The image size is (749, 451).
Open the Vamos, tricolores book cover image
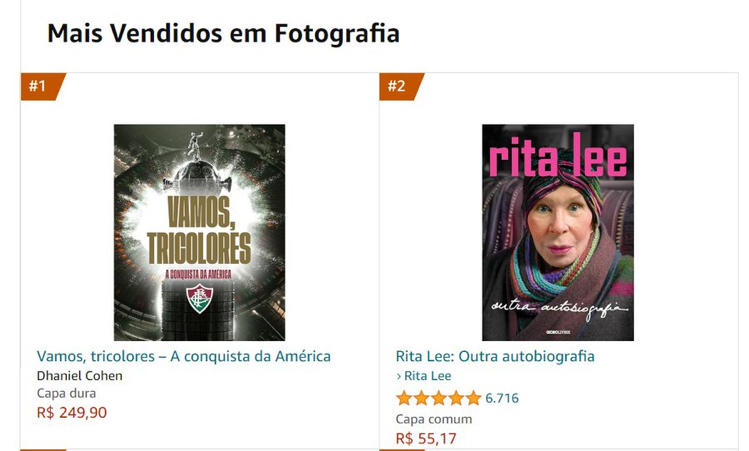coord(199,233)
